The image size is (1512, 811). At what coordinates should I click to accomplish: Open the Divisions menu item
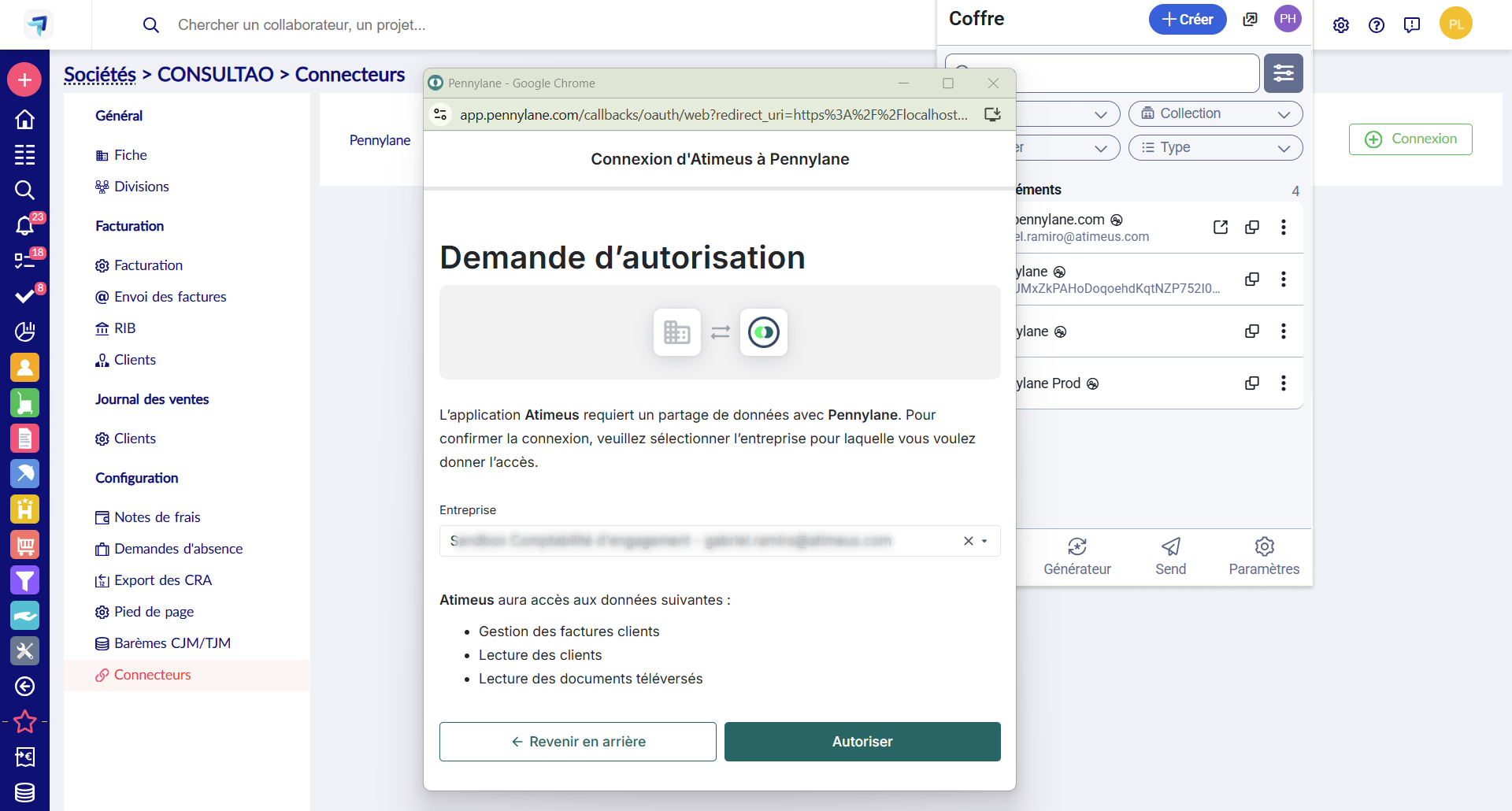(x=132, y=187)
